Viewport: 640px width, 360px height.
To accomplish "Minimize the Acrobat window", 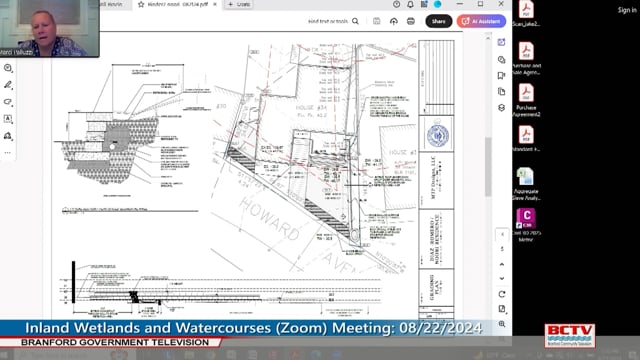I will tap(460, 4).
